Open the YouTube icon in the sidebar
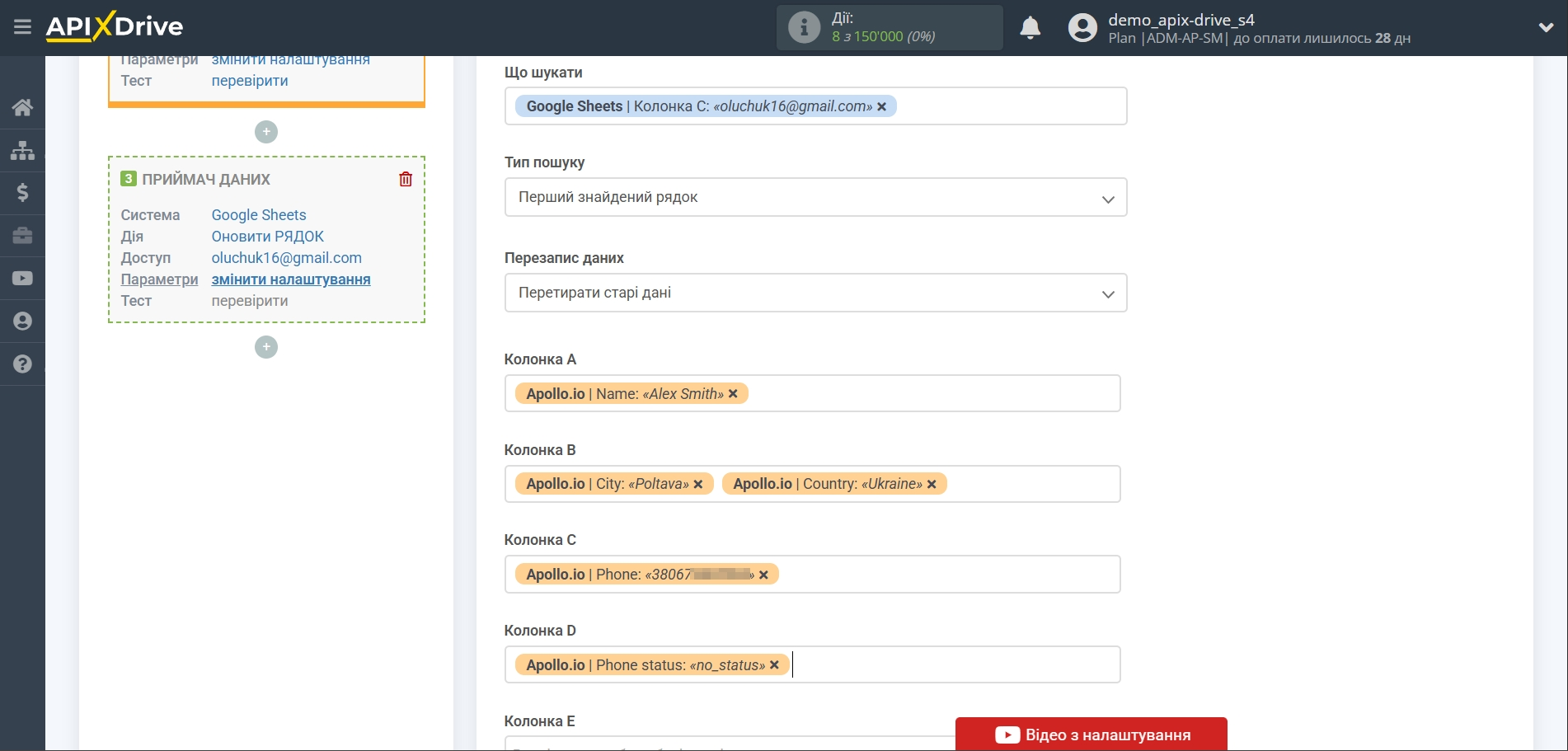Screen dimensions: 1568x751 (x=22, y=278)
